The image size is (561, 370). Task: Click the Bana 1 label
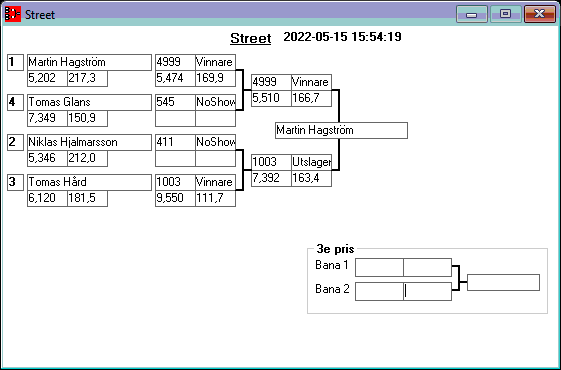click(332, 265)
